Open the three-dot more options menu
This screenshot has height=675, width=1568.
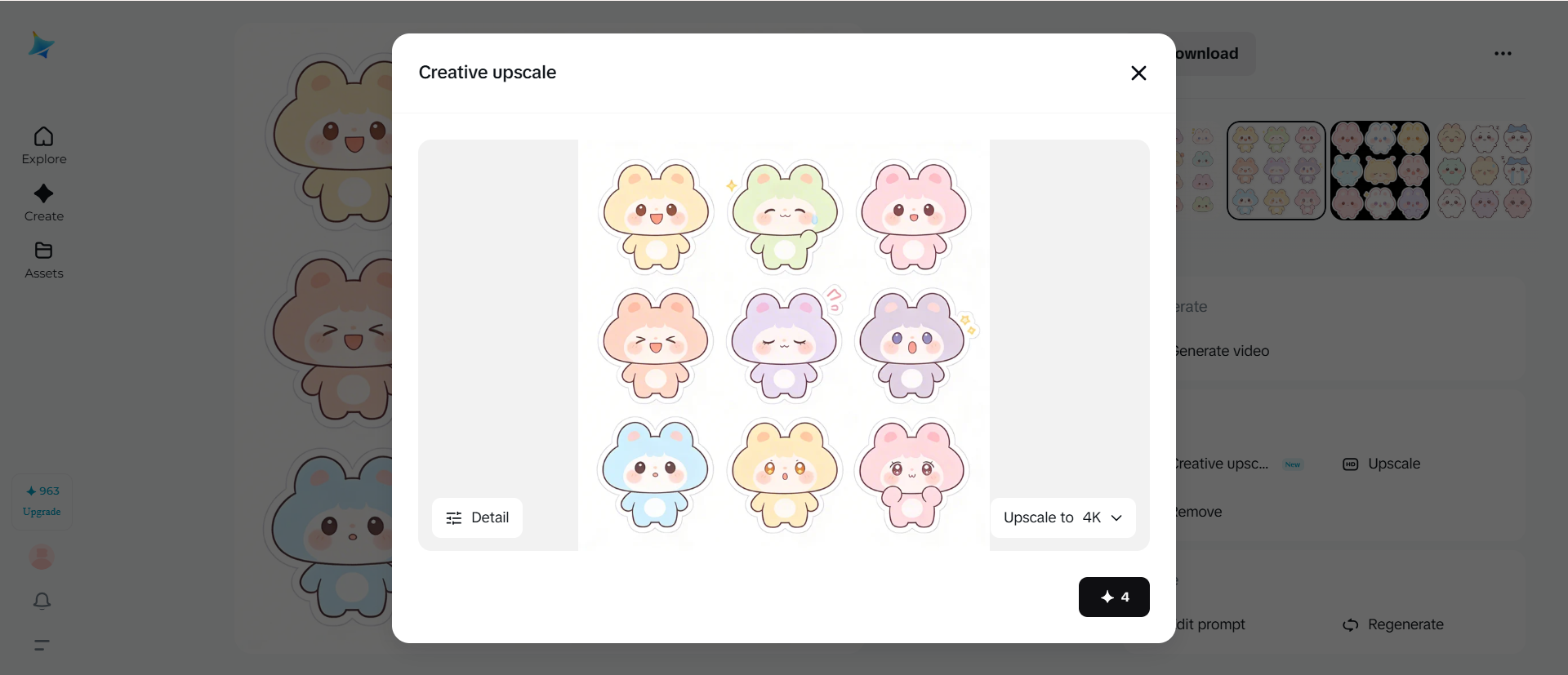1503,54
